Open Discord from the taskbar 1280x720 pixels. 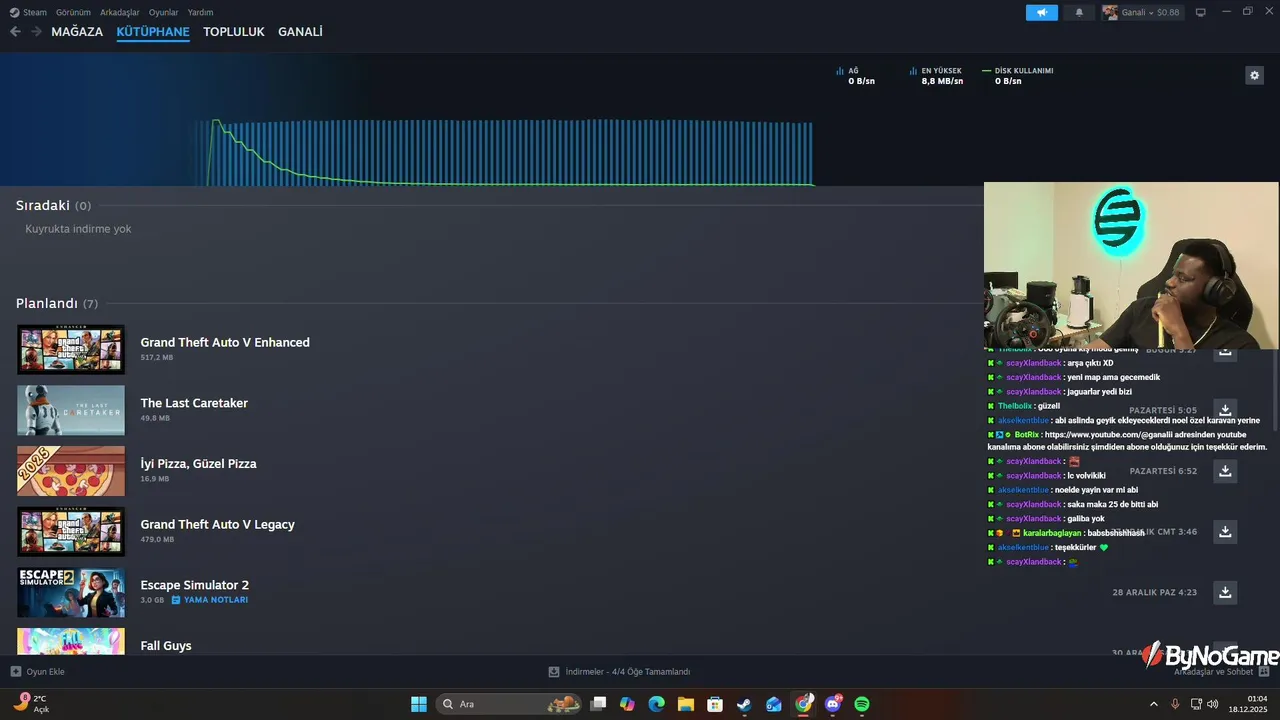click(x=833, y=704)
